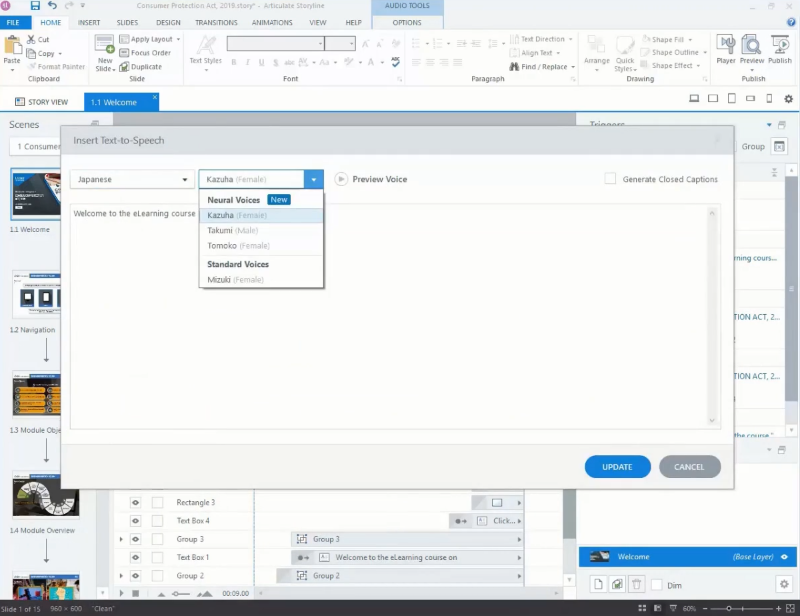The image size is (800, 616).
Task: Open Text Styles icon in ribbon
Action: pyautogui.click(x=206, y=46)
